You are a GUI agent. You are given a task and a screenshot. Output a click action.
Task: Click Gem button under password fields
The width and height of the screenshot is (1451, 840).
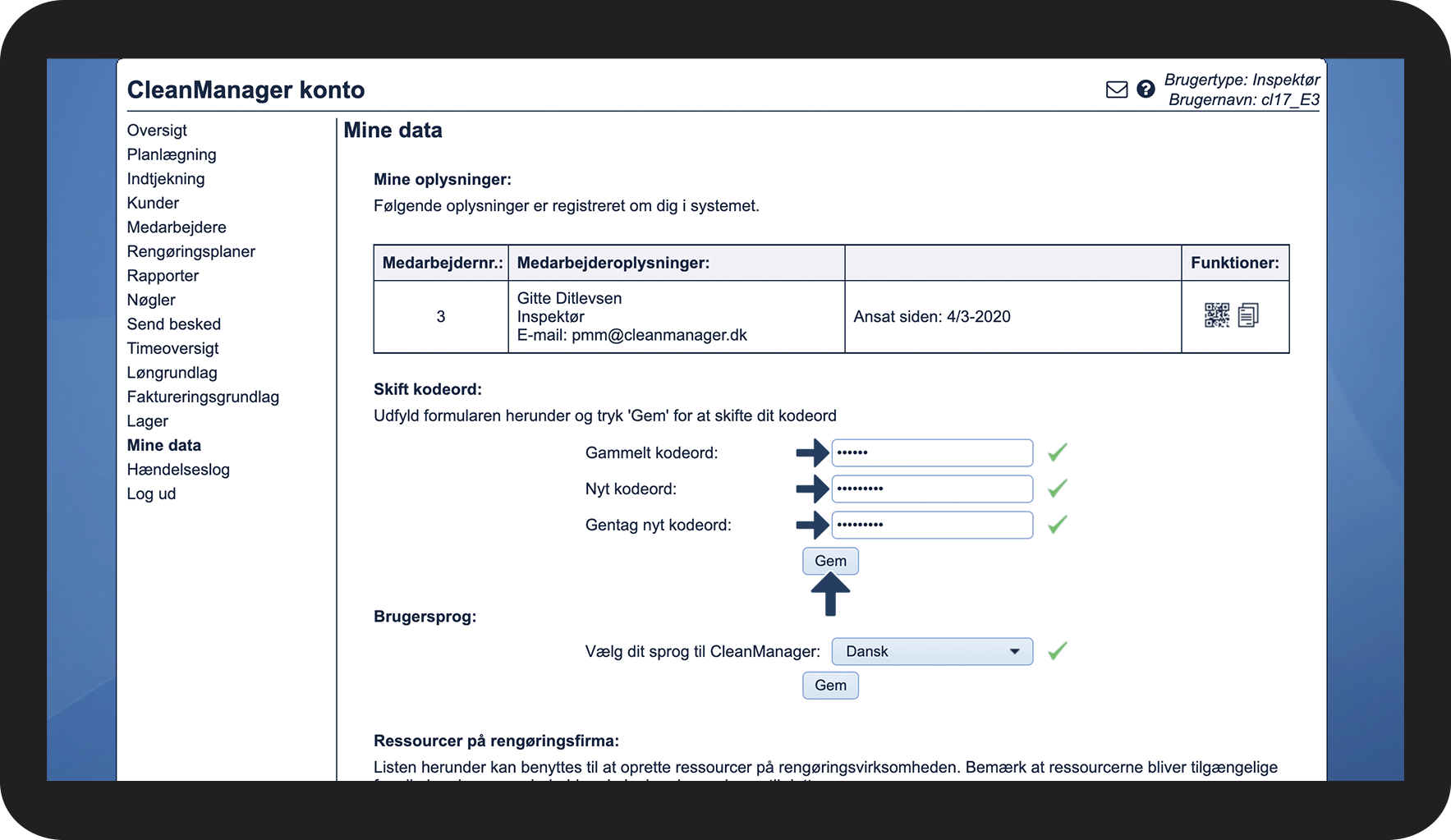pyautogui.click(x=830, y=561)
